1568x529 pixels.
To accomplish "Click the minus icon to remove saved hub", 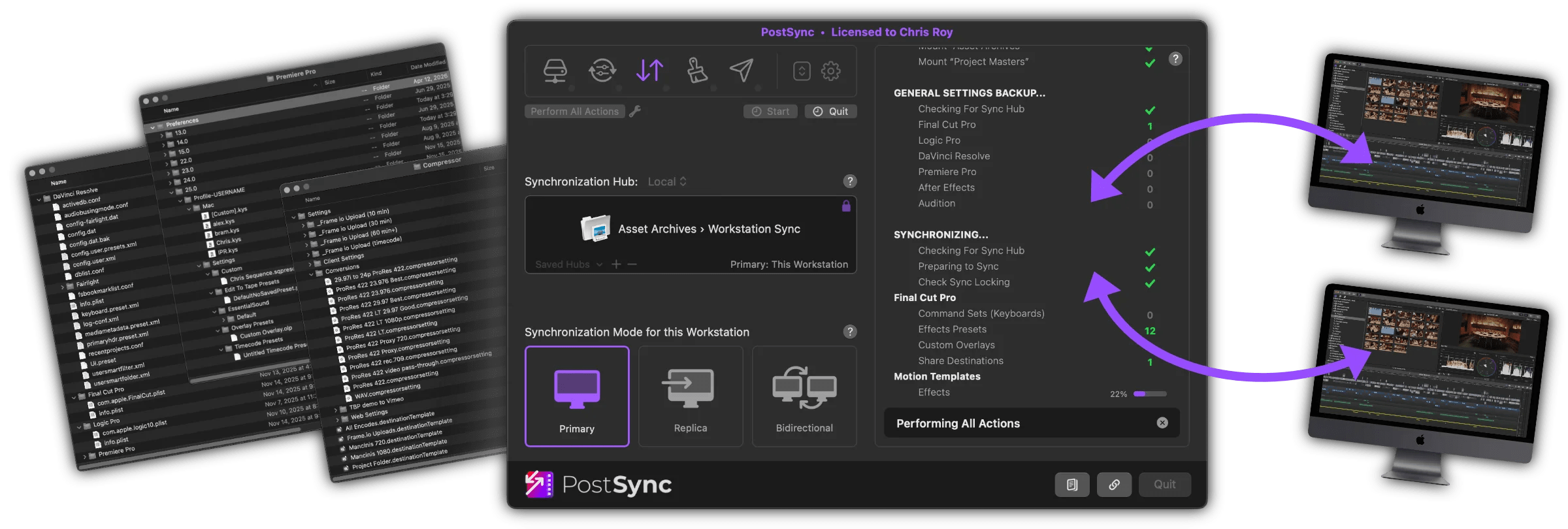I will click(x=632, y=264).
